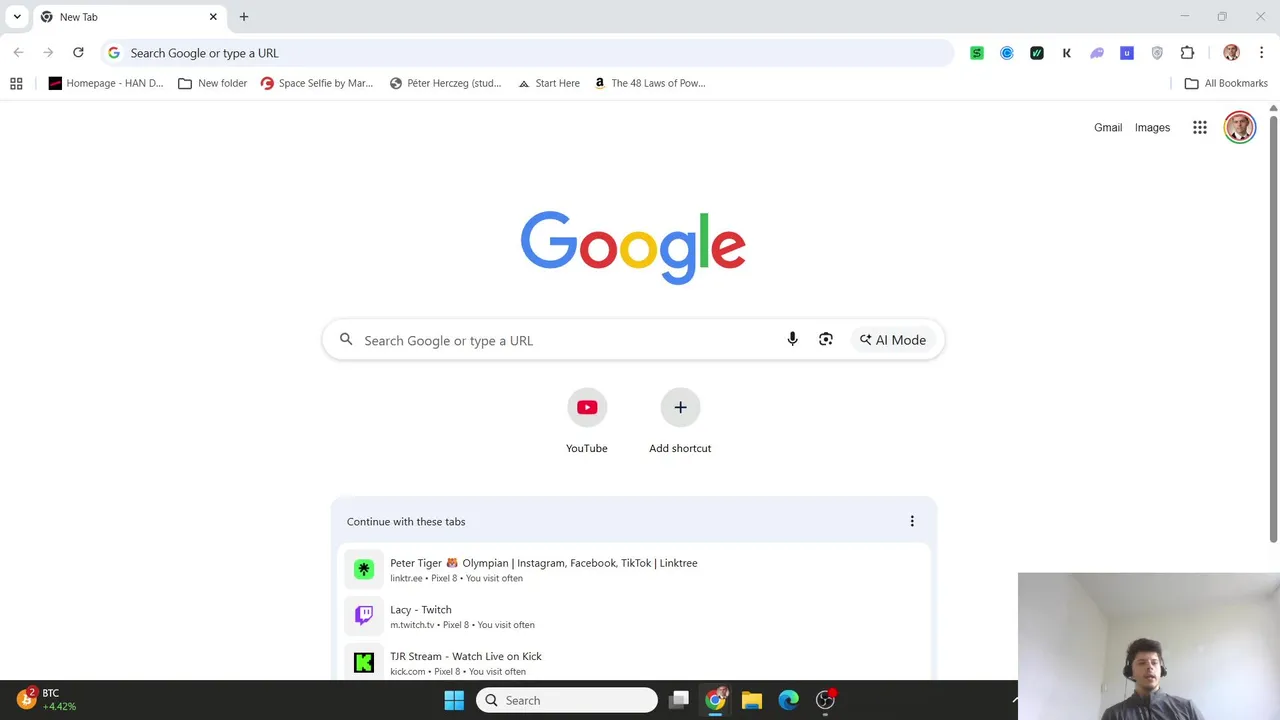This screenshot has width=1280, height=720.
Task: Focus the address bar URL field
Action: point(528,53)
